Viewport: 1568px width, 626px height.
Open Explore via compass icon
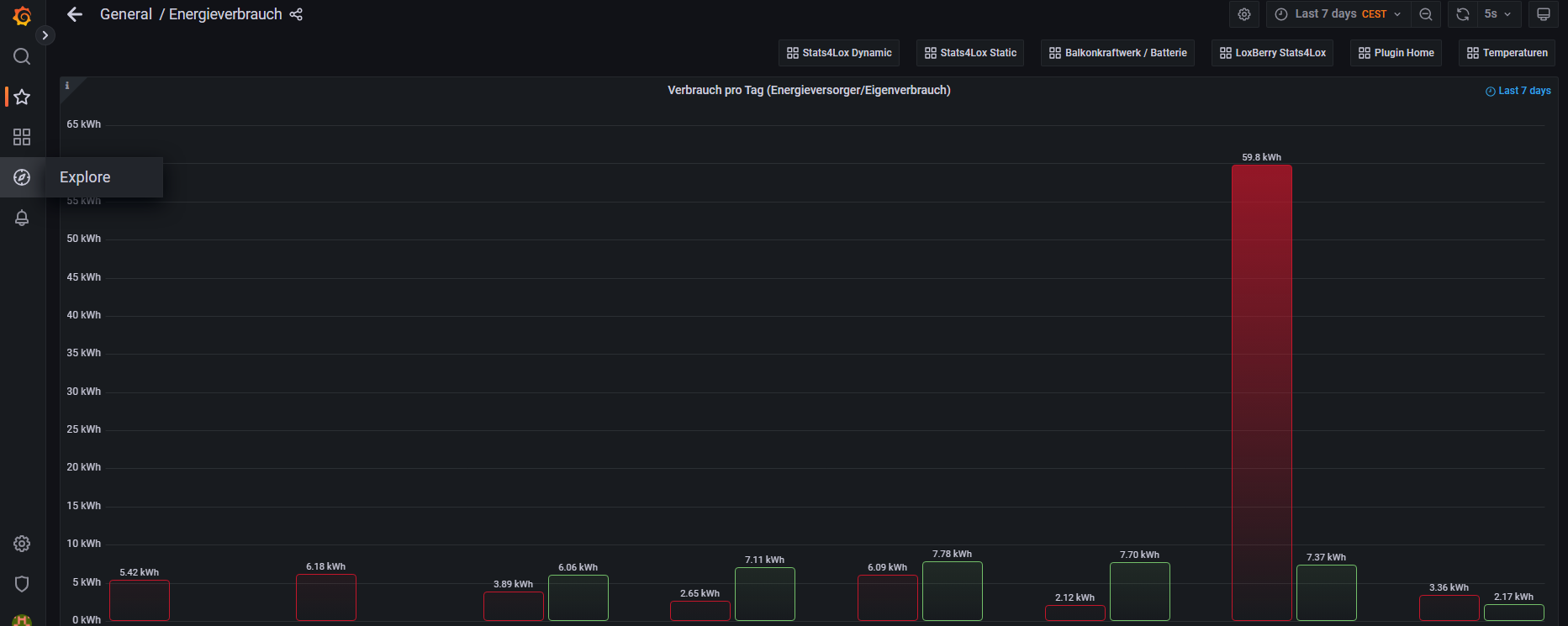tap(22, 177)
